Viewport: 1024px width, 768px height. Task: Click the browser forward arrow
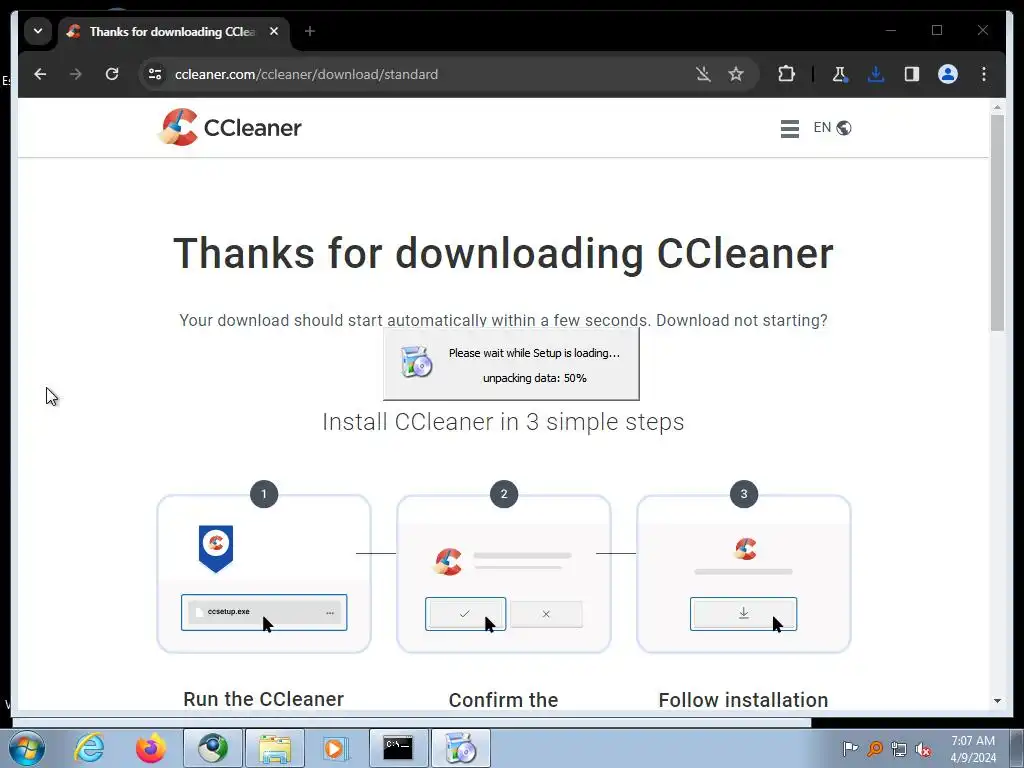[76, 74]
